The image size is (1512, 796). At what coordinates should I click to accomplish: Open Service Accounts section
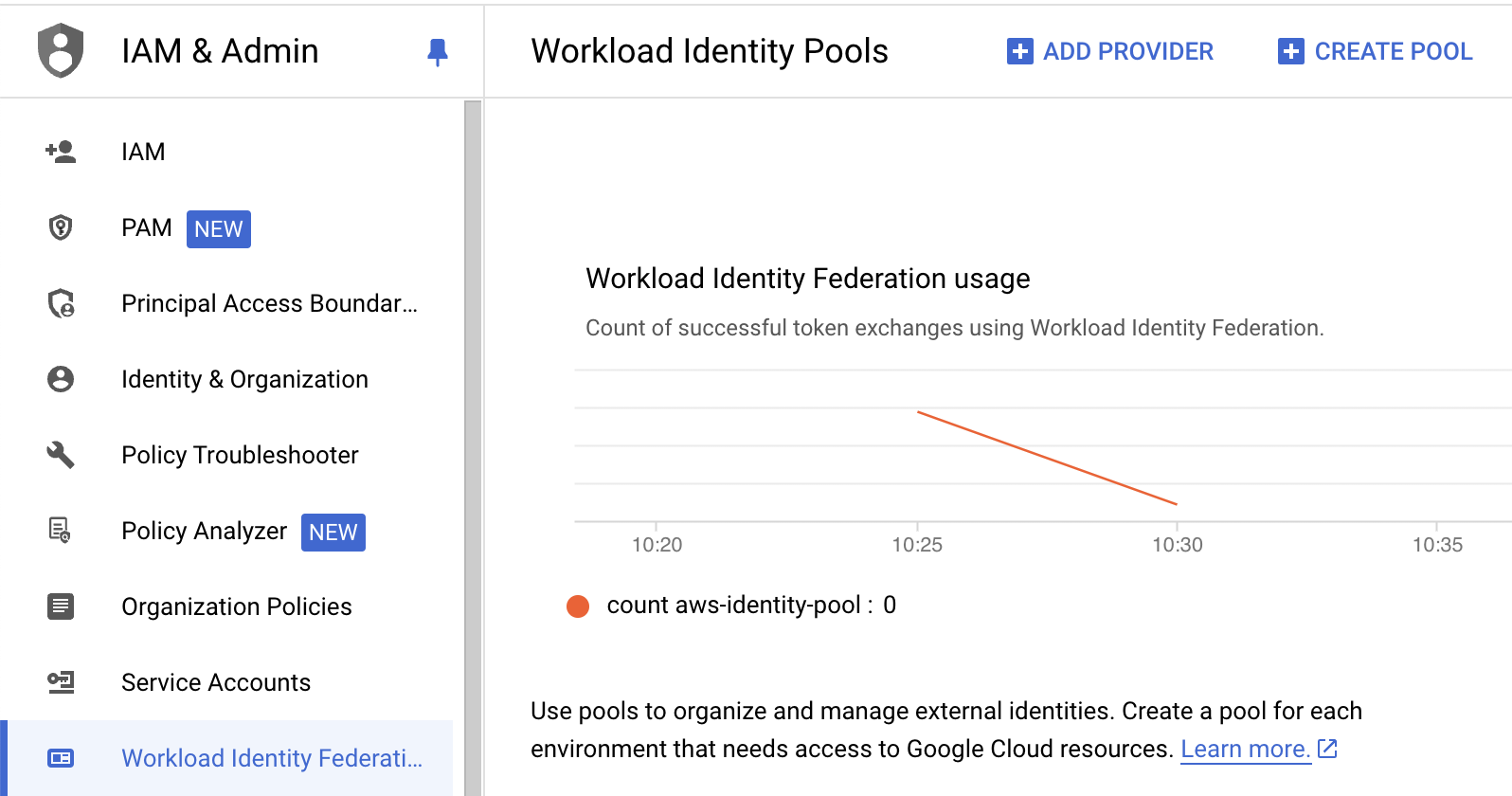pyautogui.click(x=215, y=682)
